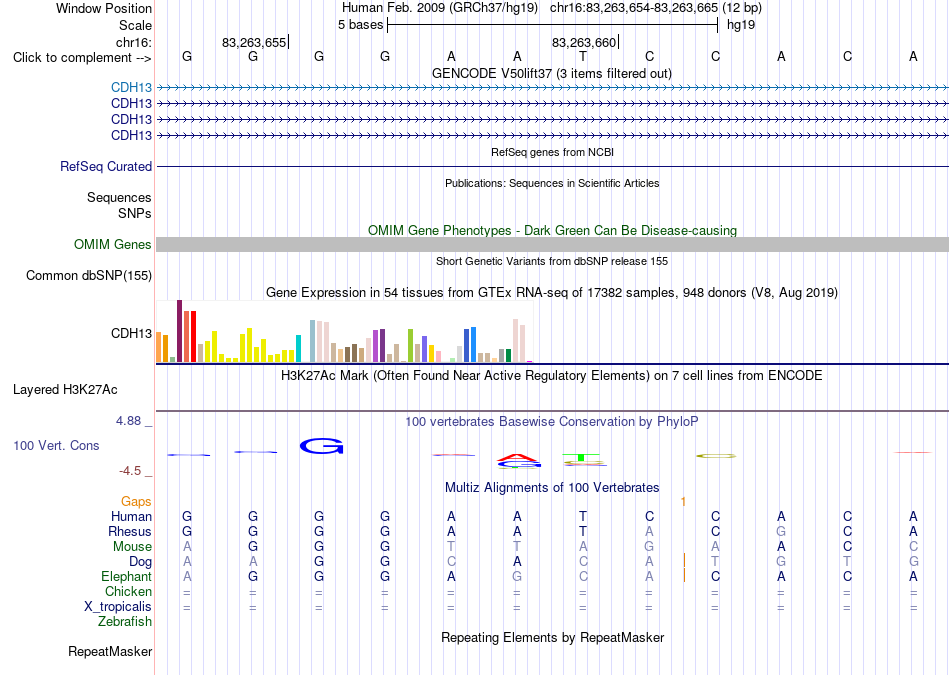Click the 'Click to complement -->' label

point(82,58)
